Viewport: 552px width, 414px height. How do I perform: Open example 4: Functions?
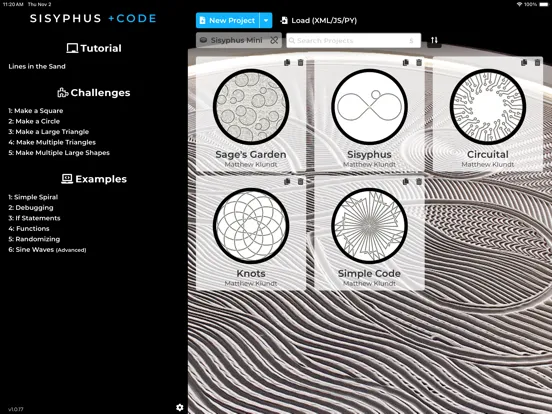click(x=29, y=229)
